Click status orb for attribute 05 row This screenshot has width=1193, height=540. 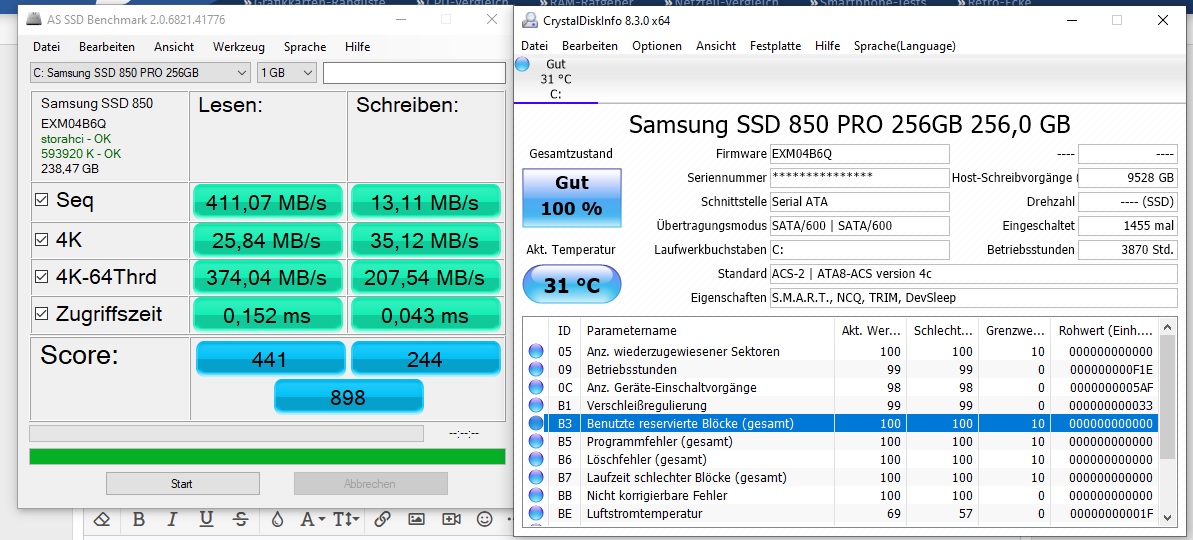click(536, 351)
